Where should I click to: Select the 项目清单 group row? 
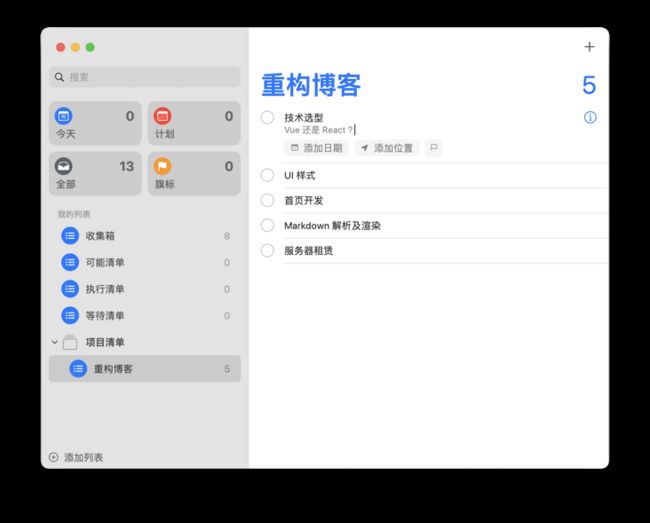coord(145,342)
